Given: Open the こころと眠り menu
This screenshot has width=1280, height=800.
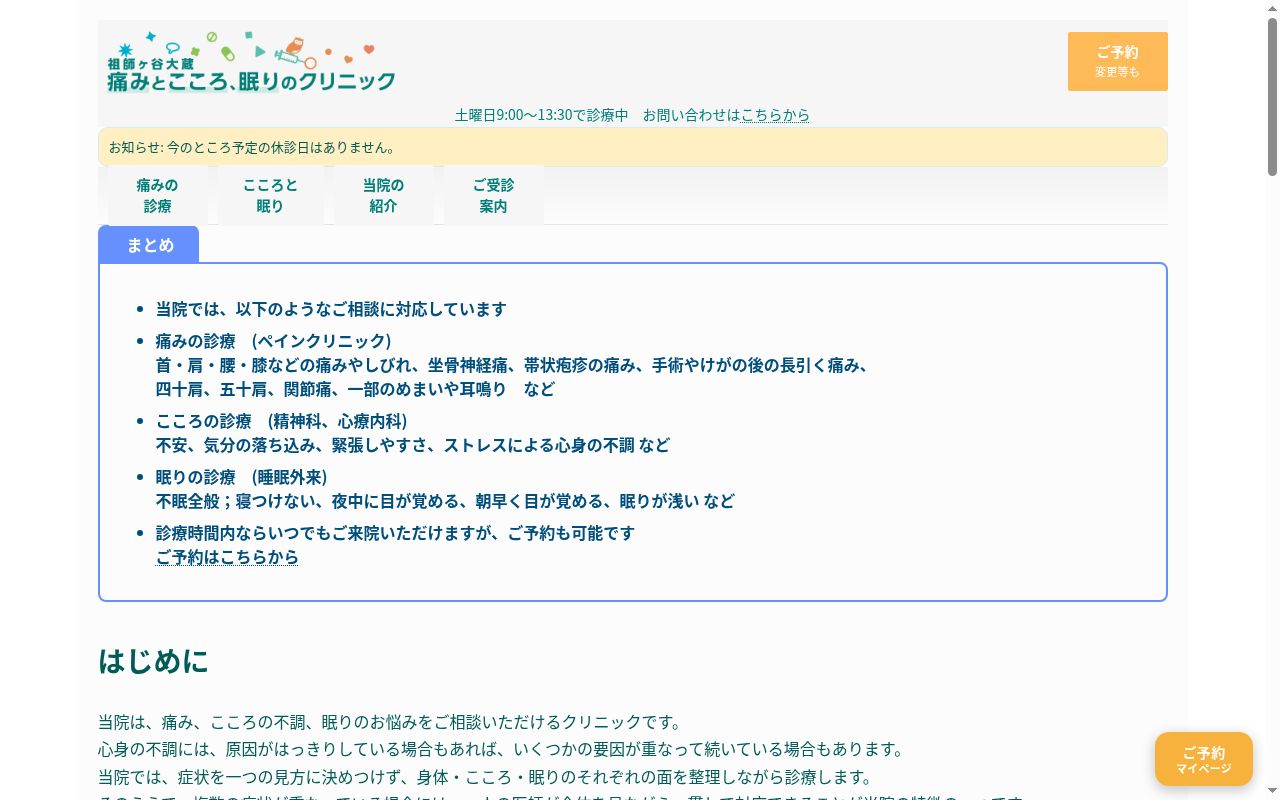Looking at the screenshot, I should (x=270, y=195).
